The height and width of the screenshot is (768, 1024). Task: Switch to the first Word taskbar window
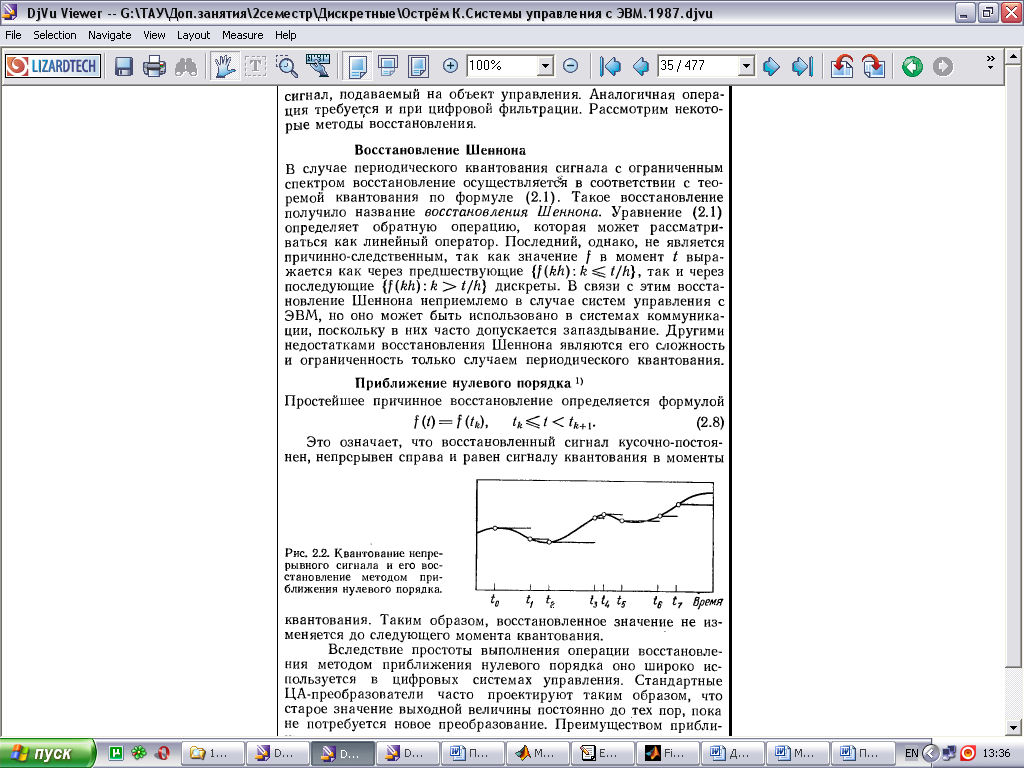click(473, 753)
